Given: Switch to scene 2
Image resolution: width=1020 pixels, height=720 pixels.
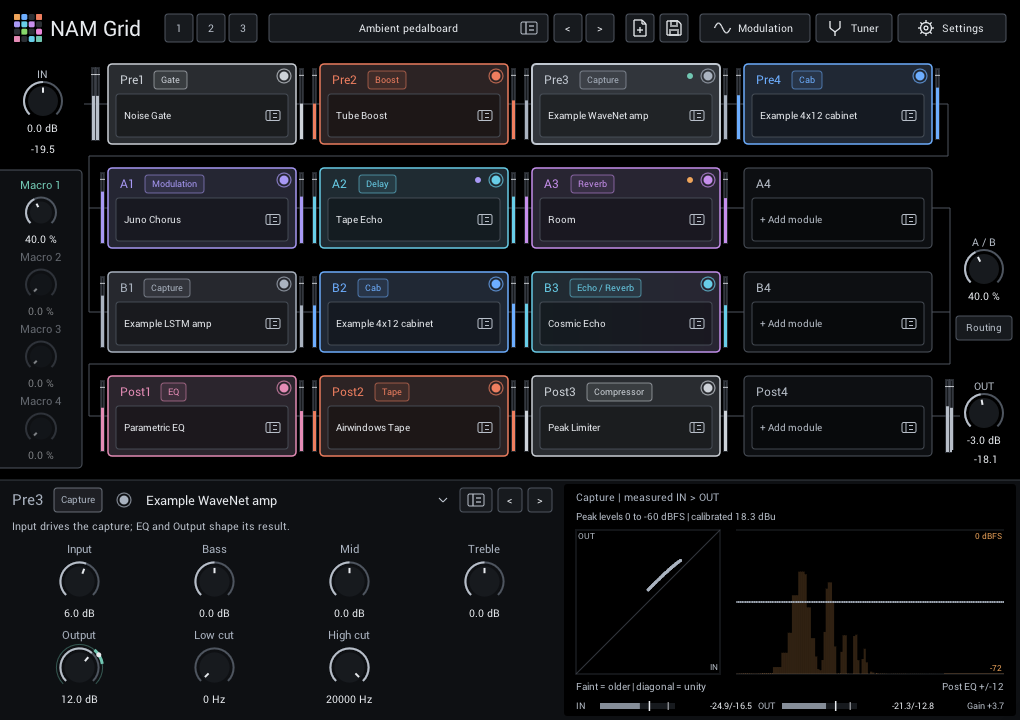Looking at the screenshot, I should 211,28.
